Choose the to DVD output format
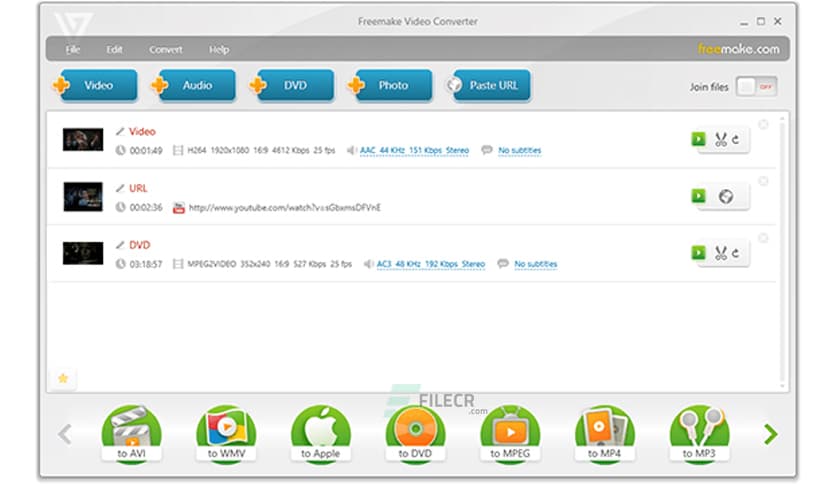836x484 pixels. click(415, 433)
